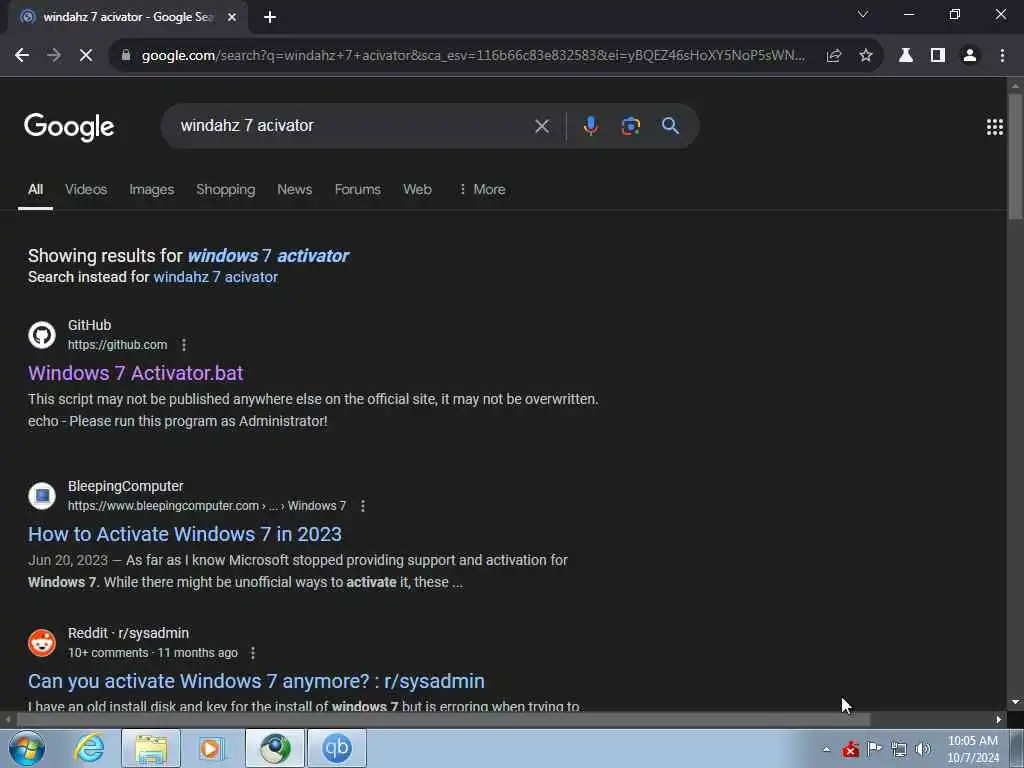Search by image with Google Lens
The image size is (1024, 768).
(x=630, y=125)
